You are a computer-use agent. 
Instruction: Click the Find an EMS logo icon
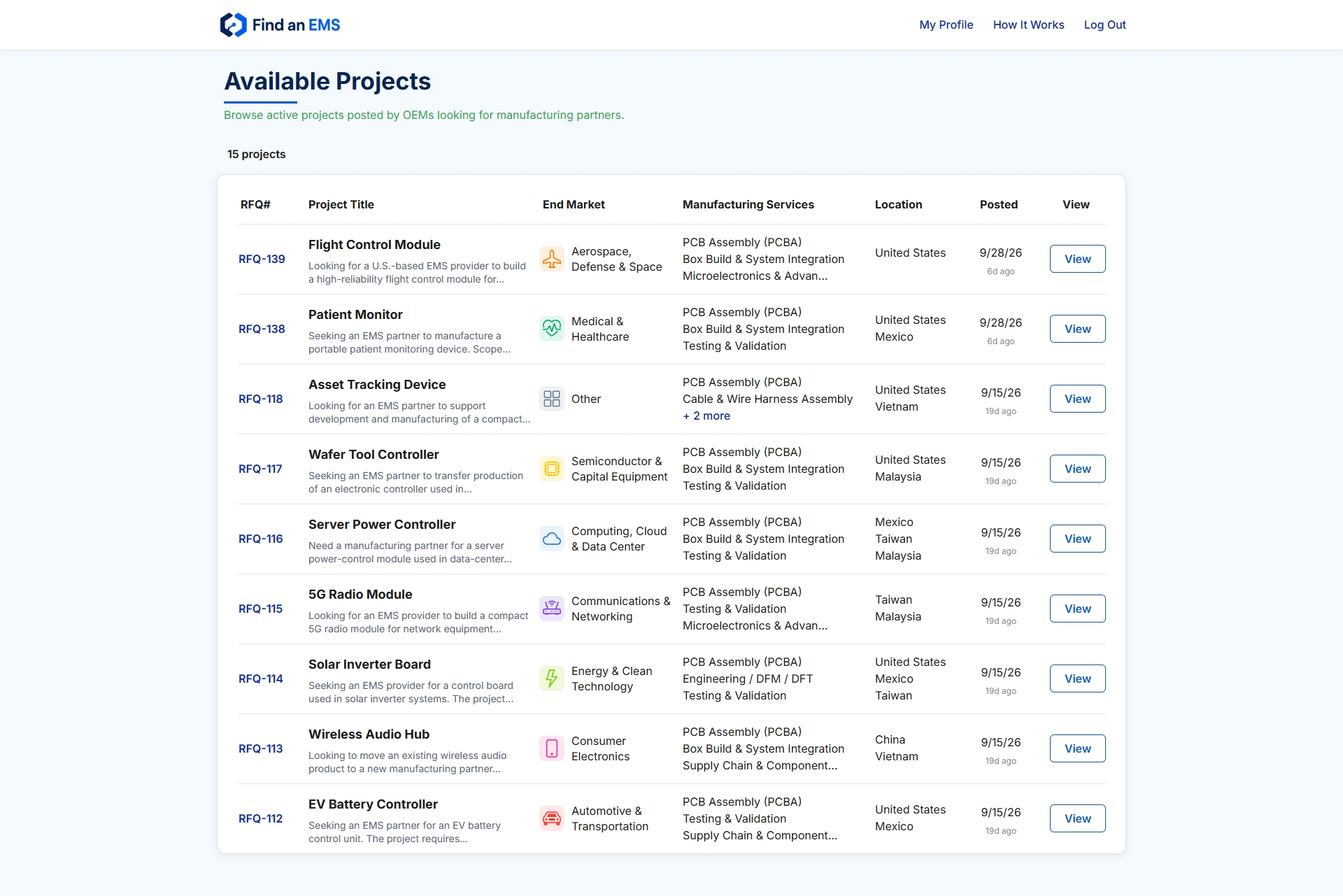point(234,25)
